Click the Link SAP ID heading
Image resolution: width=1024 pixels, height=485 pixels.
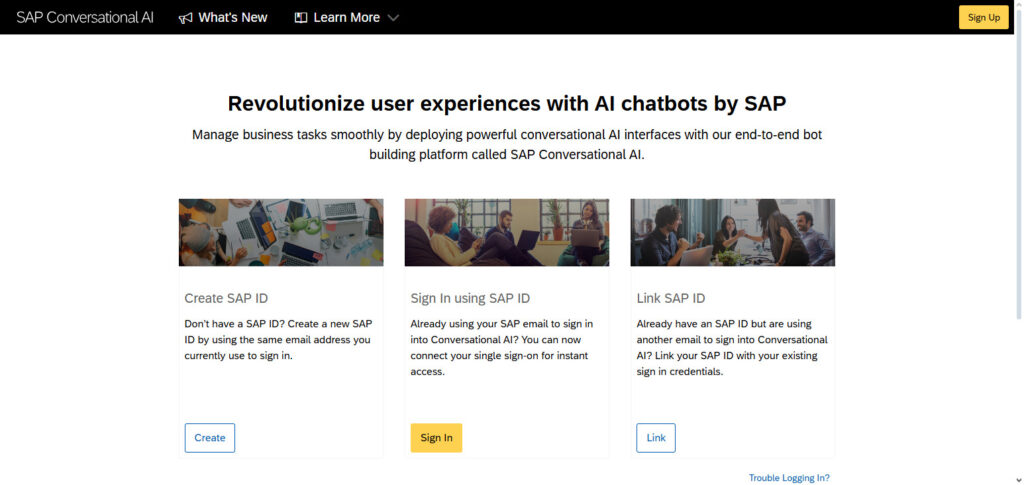[671, 298]
